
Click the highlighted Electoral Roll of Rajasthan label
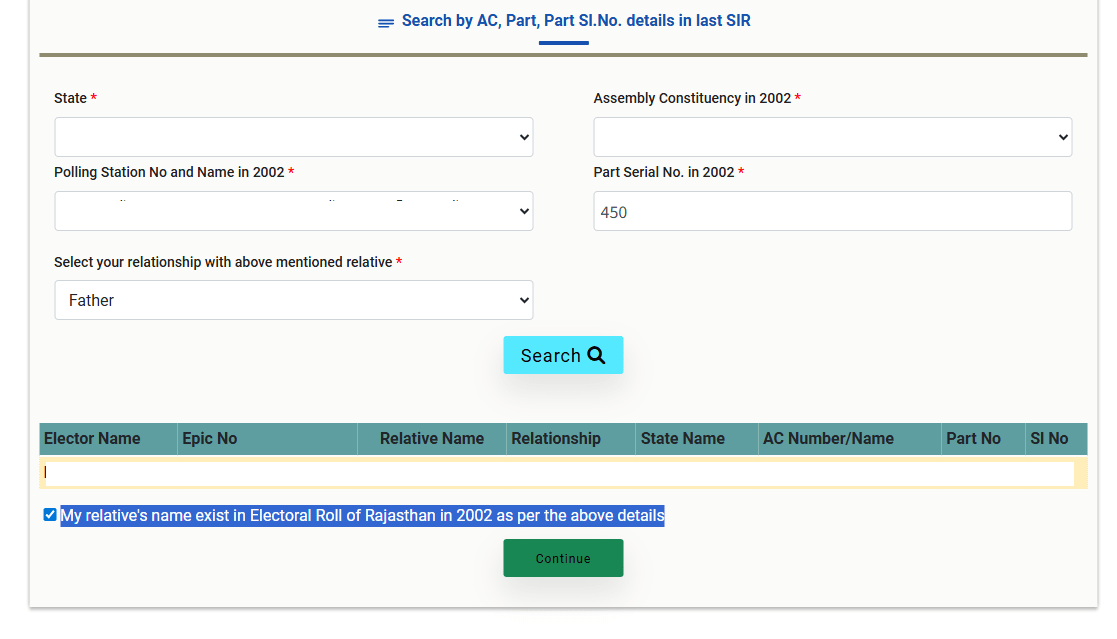[x=362, y=516]
